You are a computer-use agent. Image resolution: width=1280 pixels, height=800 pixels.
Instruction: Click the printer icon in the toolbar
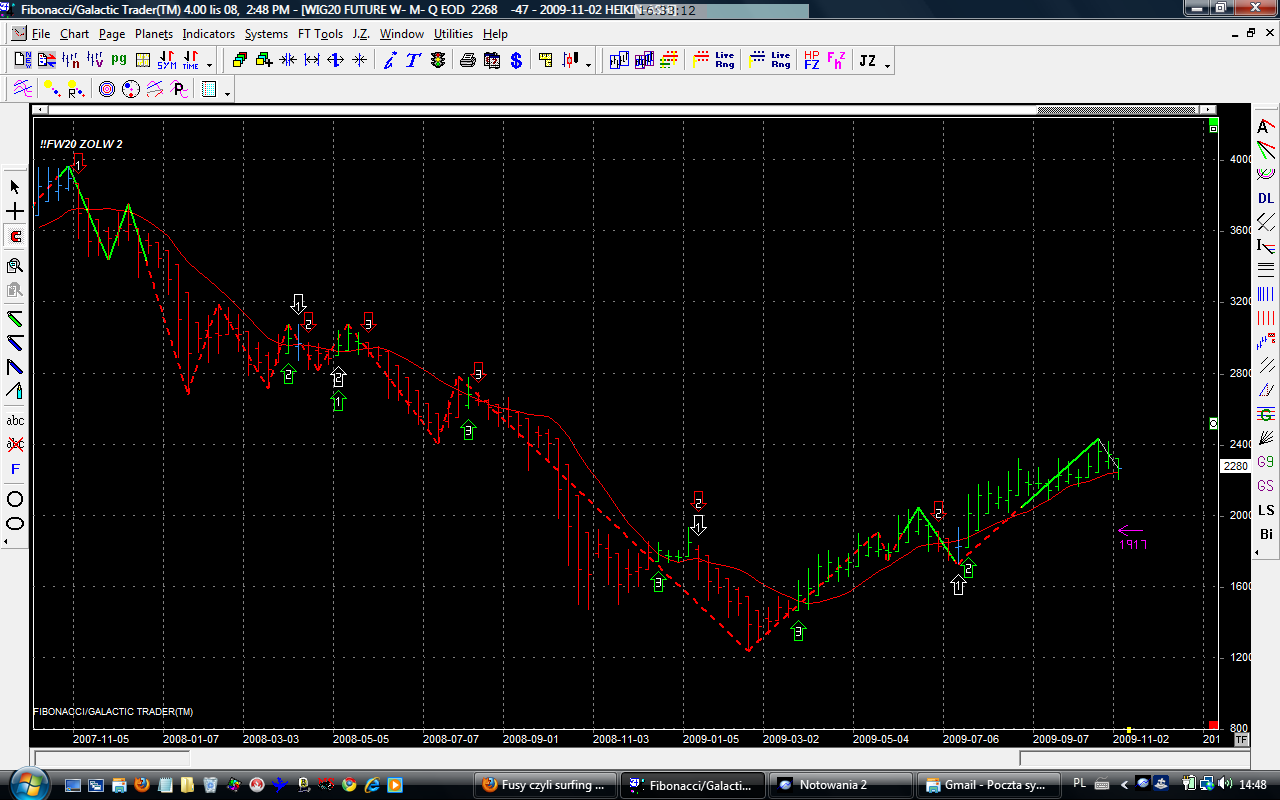pos(467,61)
